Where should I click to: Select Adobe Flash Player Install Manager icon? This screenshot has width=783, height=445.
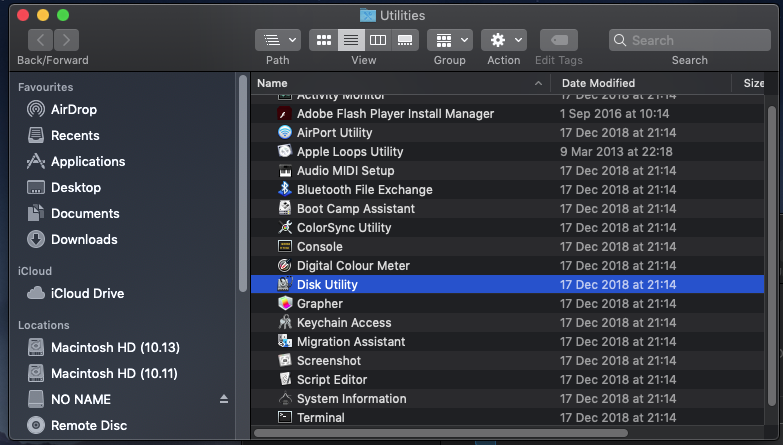click(x=285, y=114)
